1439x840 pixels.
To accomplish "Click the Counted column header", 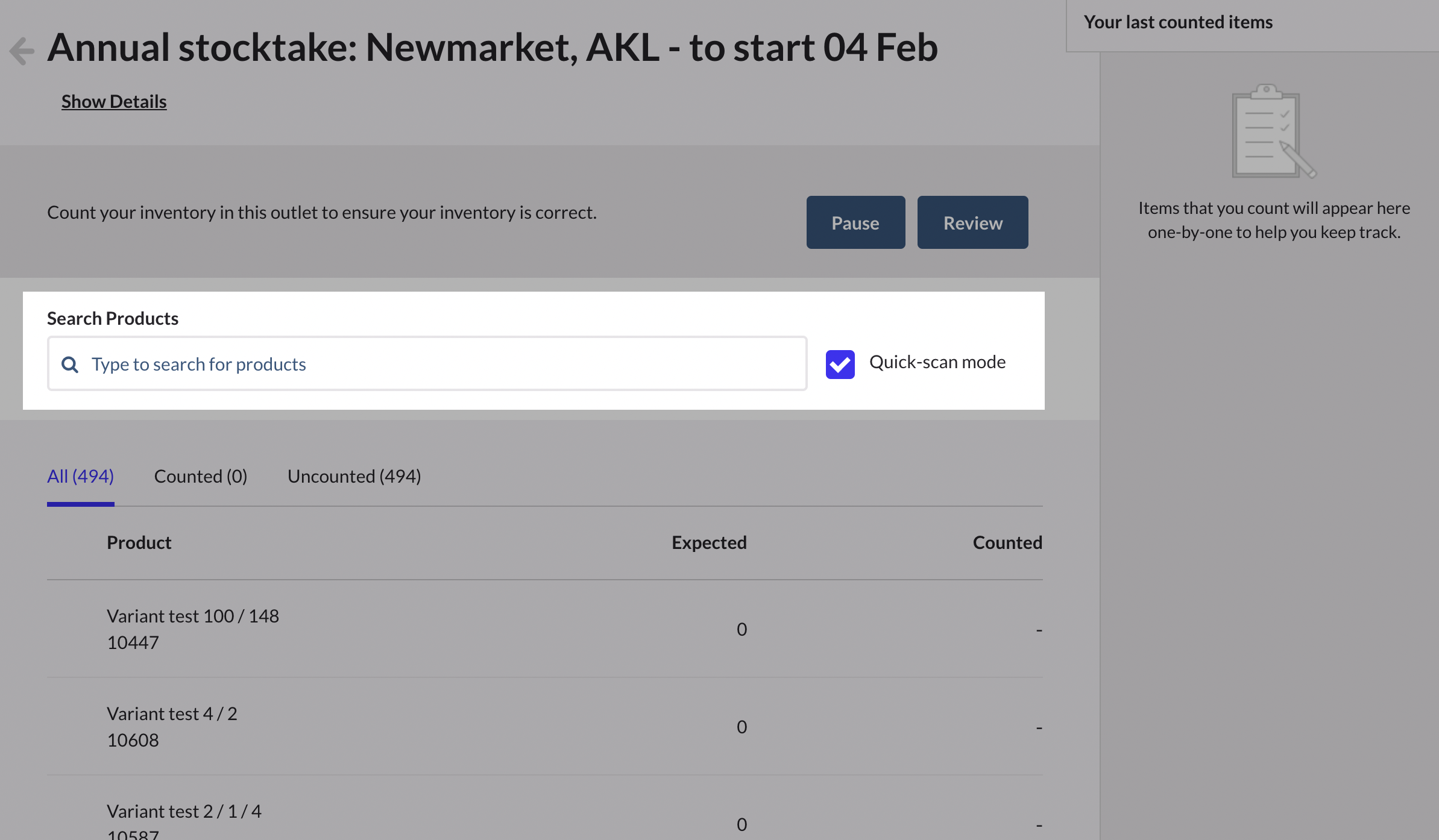I will click(1007, 542).
